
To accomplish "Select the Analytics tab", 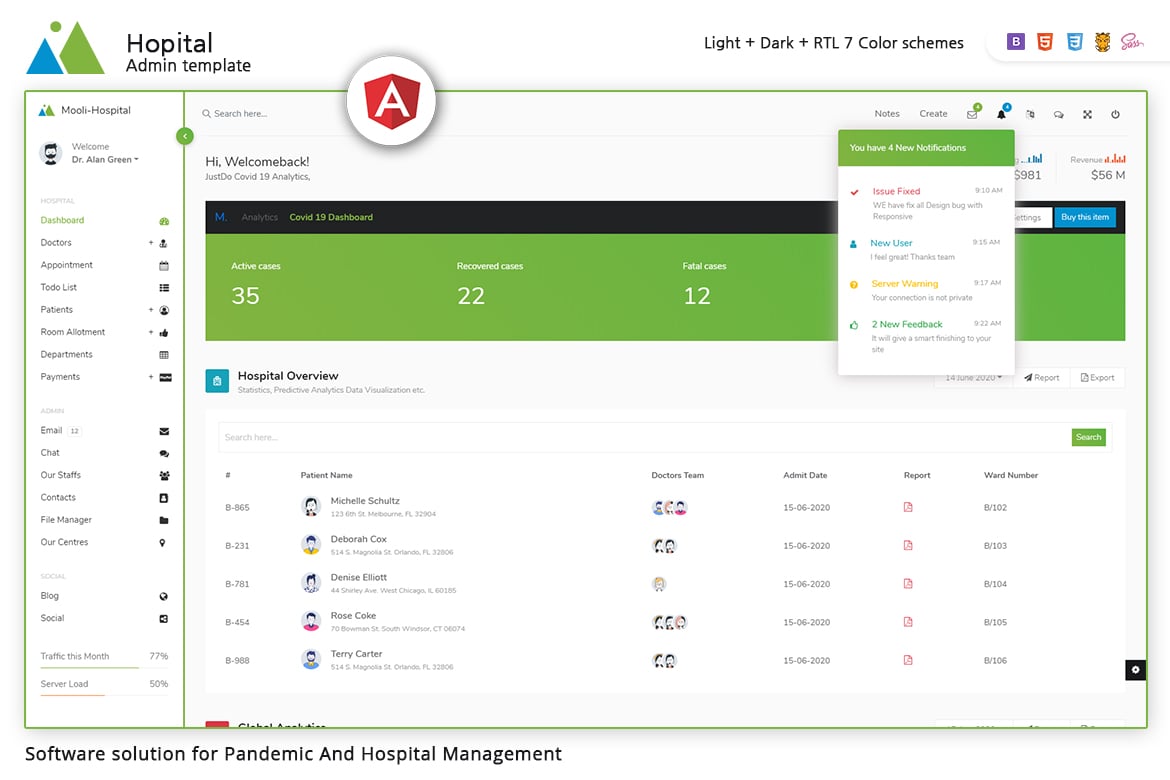I will click(260, 217).
